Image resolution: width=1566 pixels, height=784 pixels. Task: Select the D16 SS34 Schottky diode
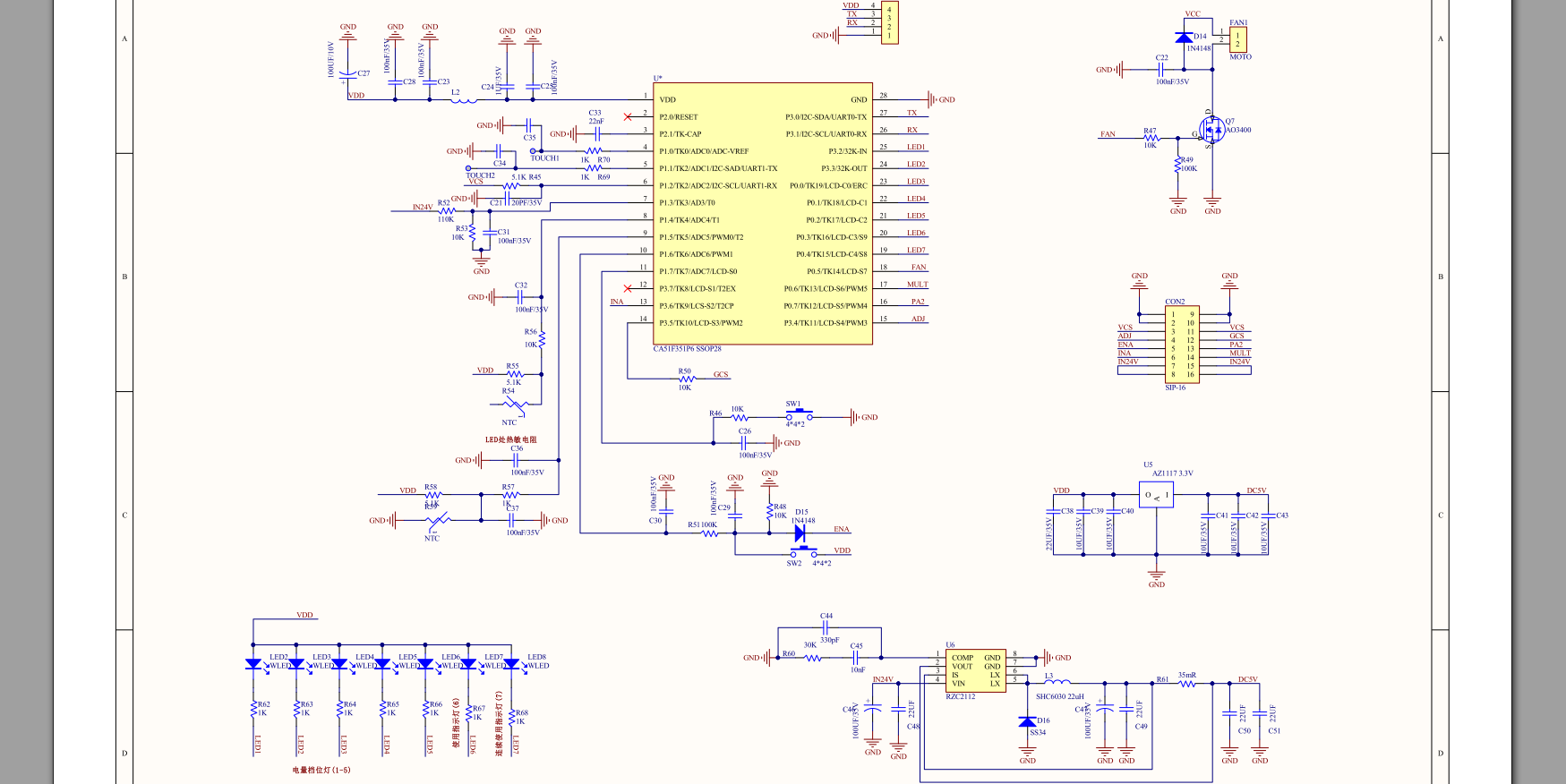[x=1027, y=721]
